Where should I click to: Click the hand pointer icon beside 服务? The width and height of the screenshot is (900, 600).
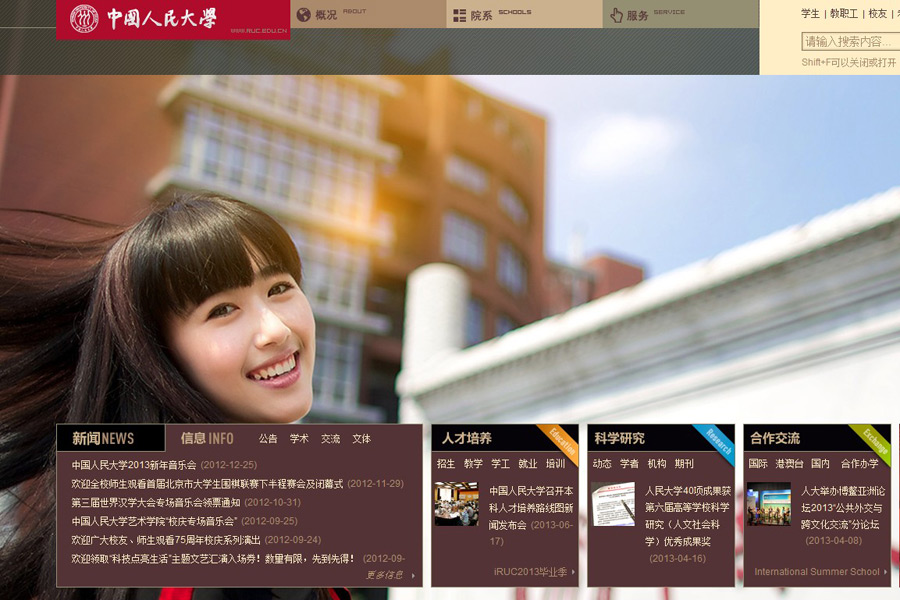[x=616, y=15]
